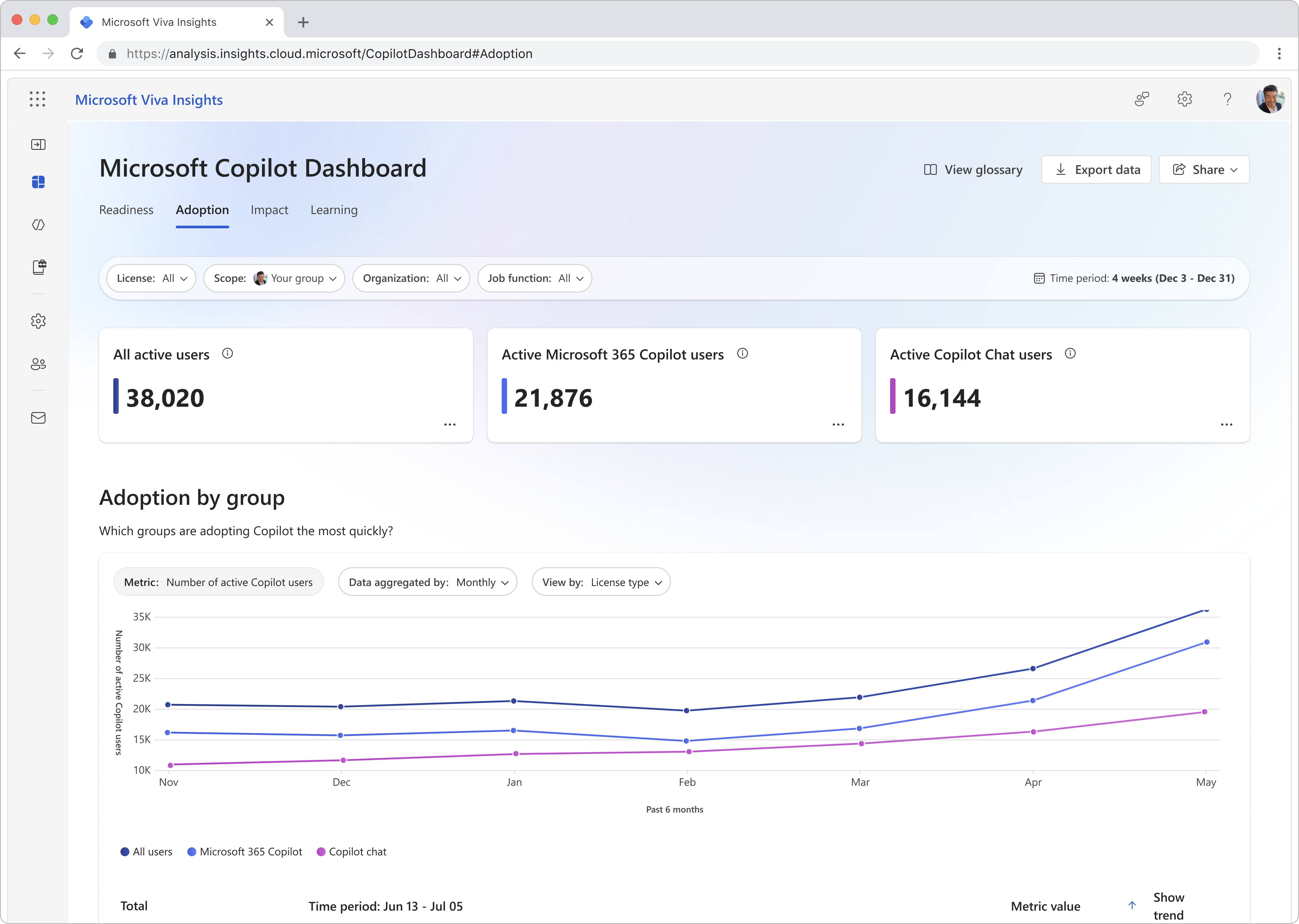
Task: Click the Copilot chat legend swatch
Action: [321, 852]
